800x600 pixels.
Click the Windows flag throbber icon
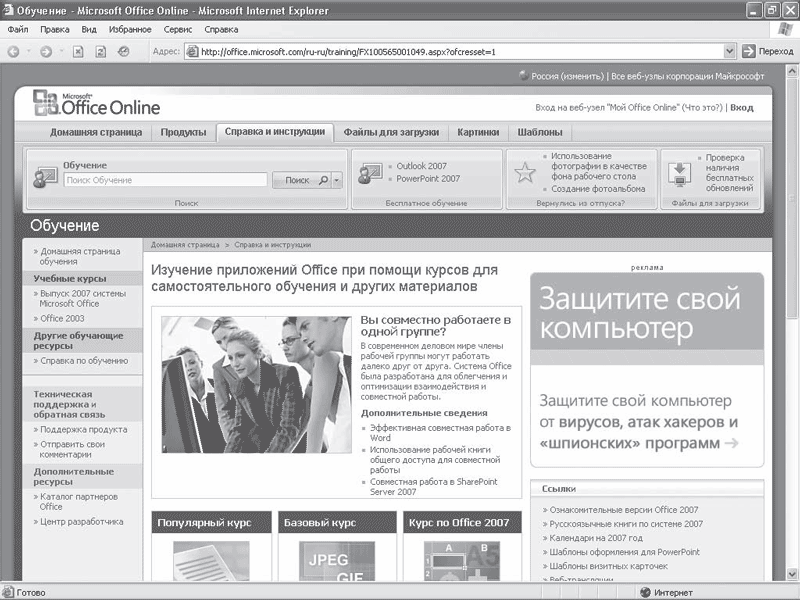coord(785,29)
